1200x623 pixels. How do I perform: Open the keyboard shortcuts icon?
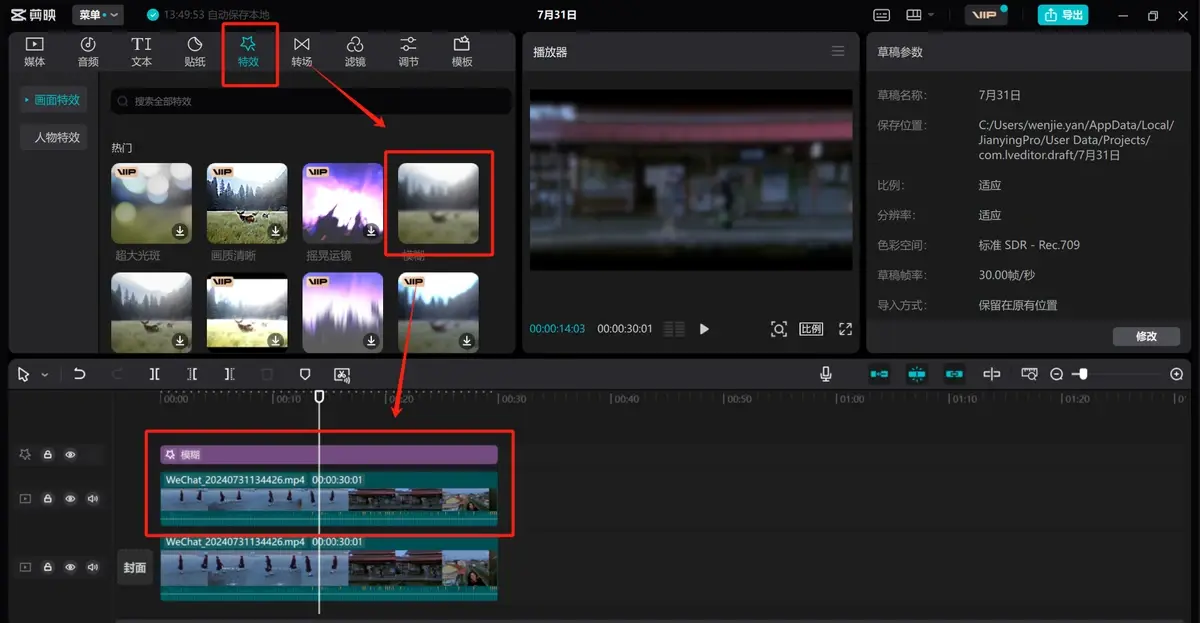click(881, 15)
